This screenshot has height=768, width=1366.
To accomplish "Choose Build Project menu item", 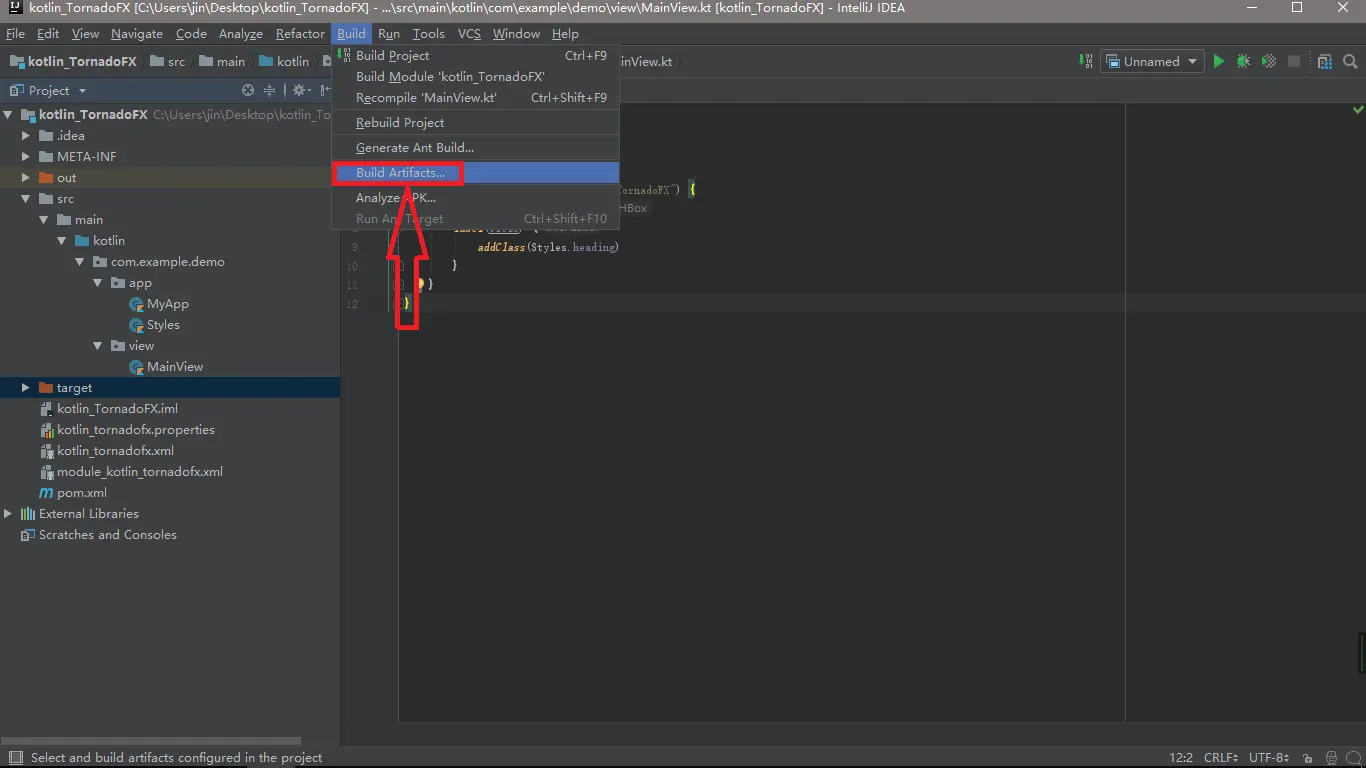I will [475, 56].
